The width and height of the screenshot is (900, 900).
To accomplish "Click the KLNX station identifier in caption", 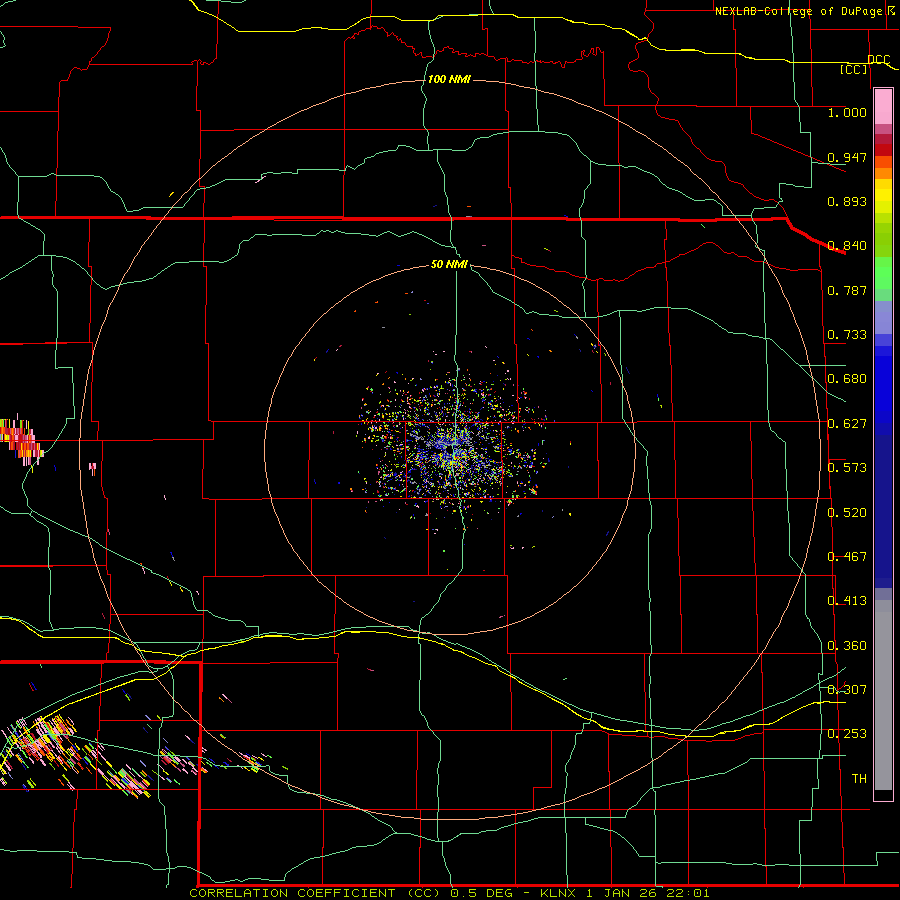I will coord(560,893).
